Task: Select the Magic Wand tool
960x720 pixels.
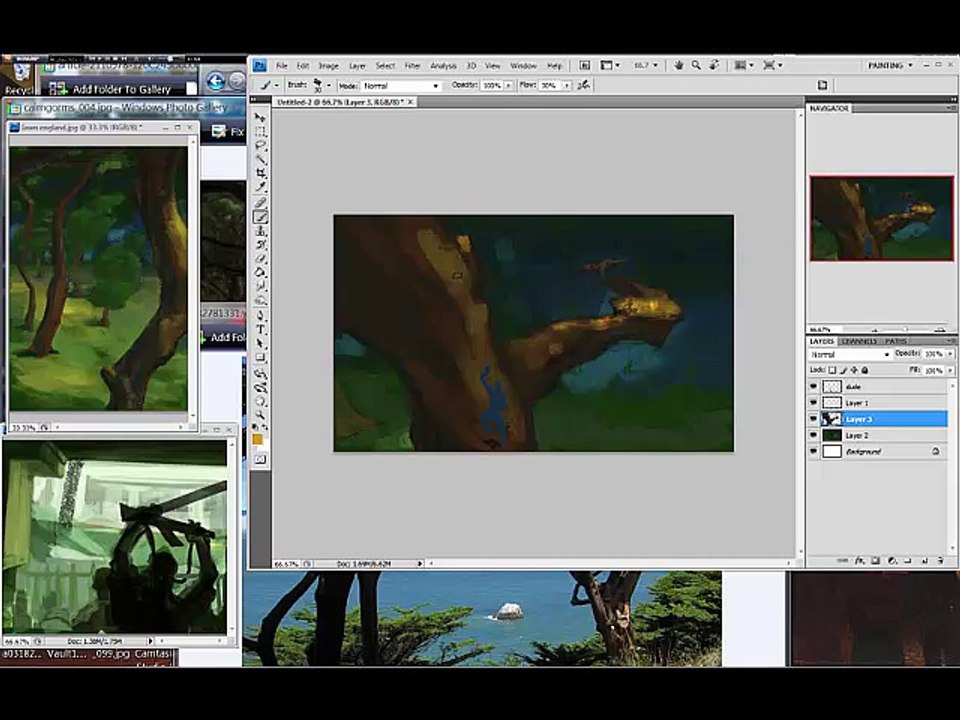Action: [x=260, y=159]
